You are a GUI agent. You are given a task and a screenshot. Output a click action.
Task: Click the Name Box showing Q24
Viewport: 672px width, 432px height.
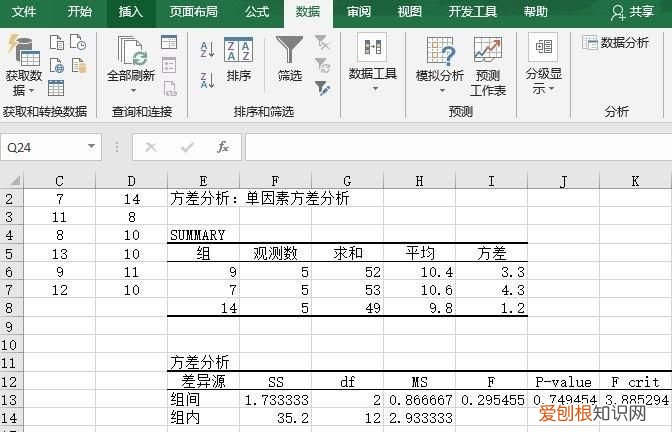coord(43,147)
